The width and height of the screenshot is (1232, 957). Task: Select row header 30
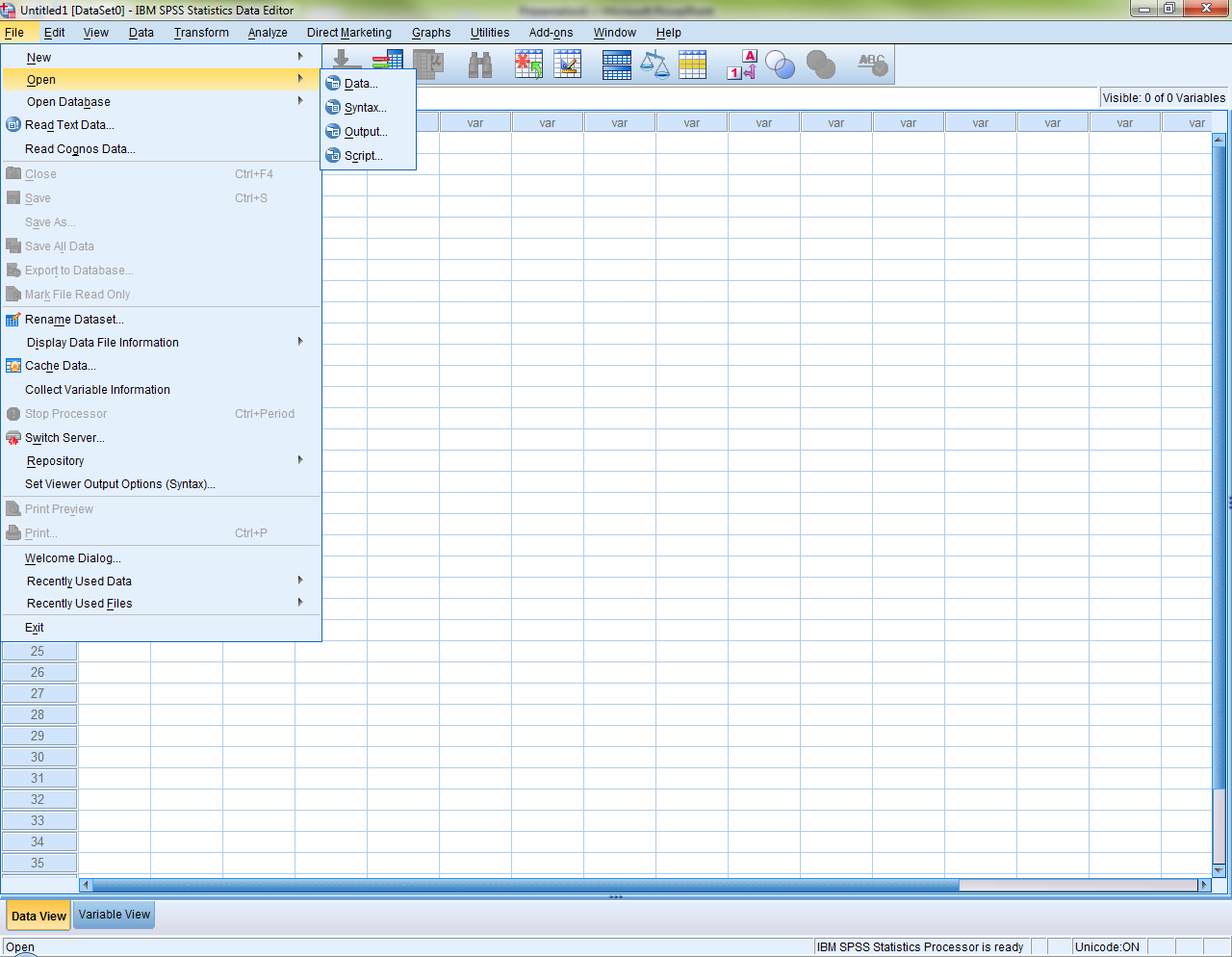38,757
